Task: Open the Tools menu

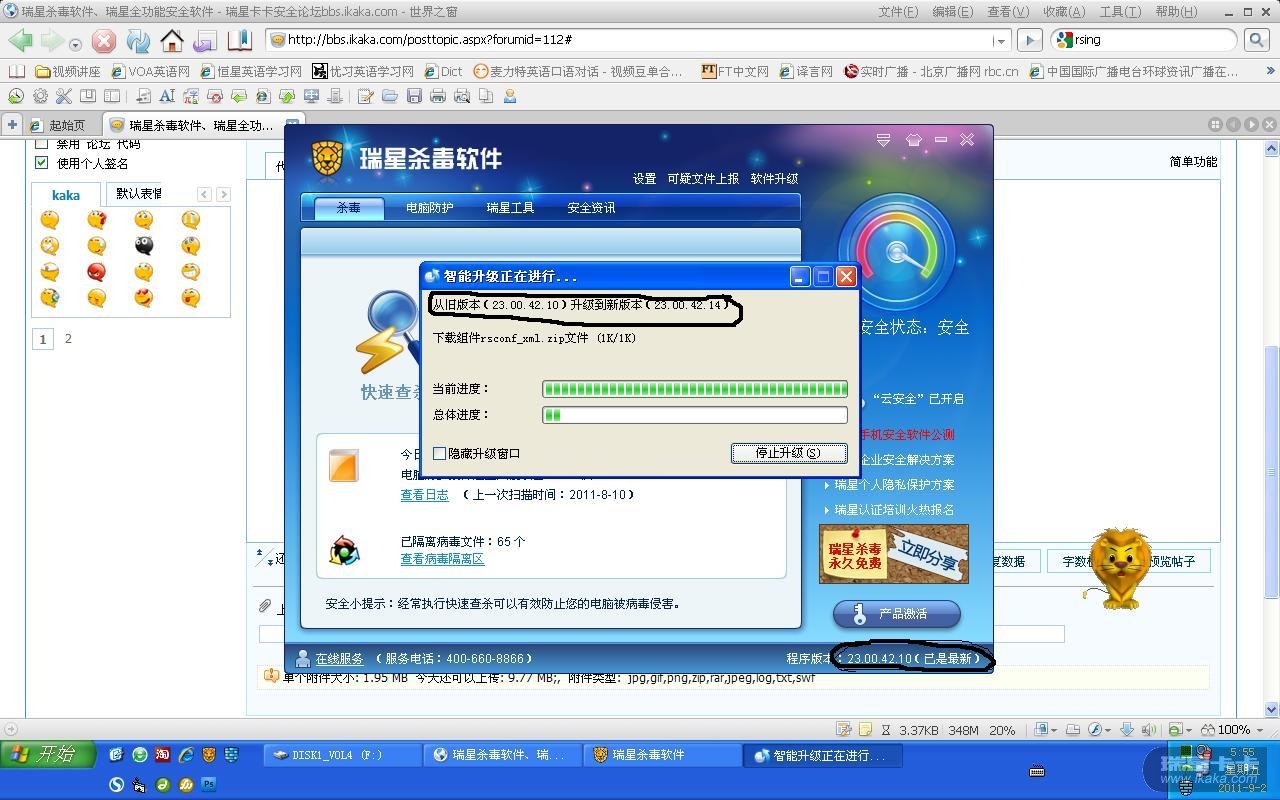Action: pyautogui.click(x=1120, y=12)
